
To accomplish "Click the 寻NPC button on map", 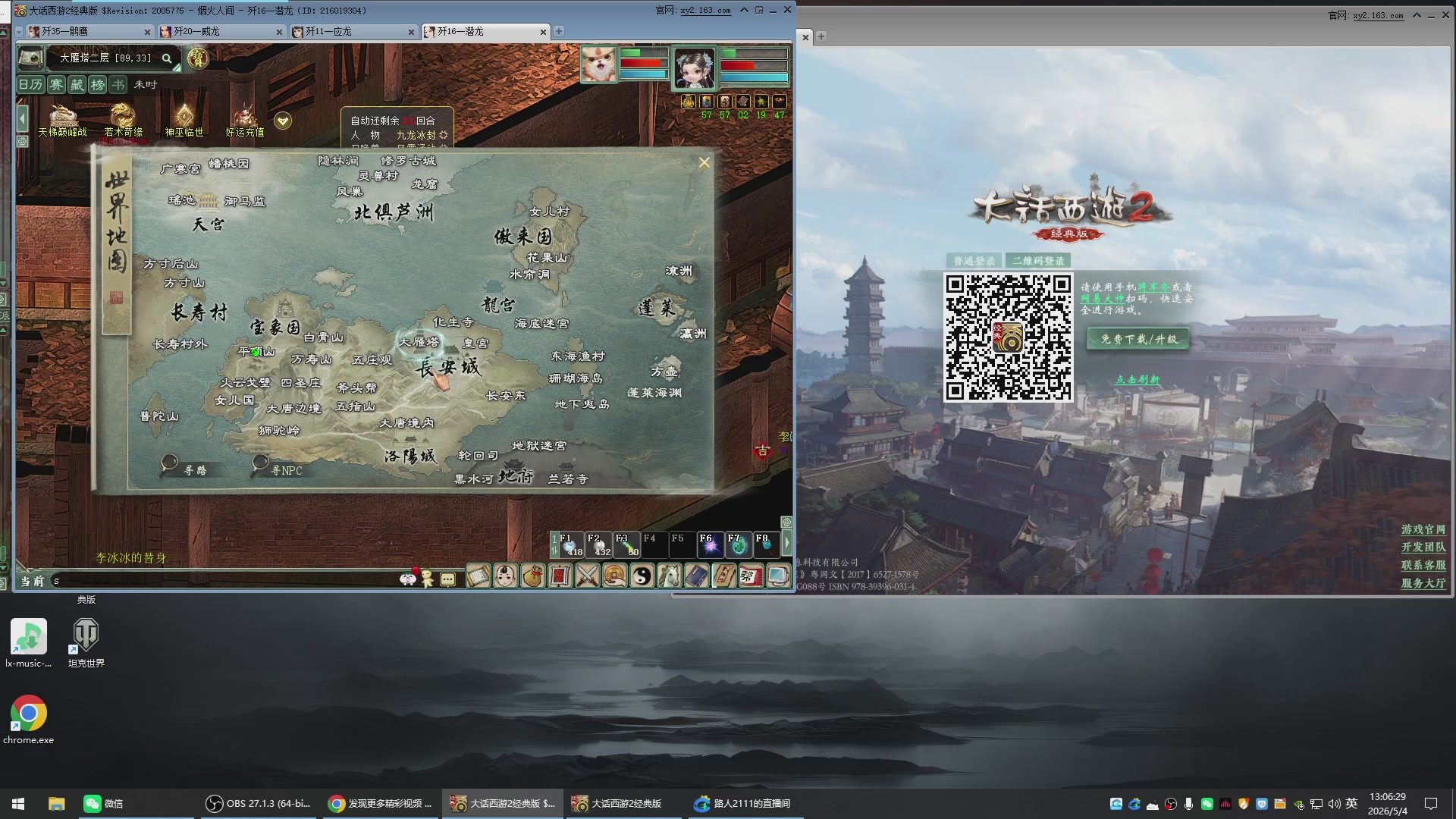I will click(x=277, y=466).
